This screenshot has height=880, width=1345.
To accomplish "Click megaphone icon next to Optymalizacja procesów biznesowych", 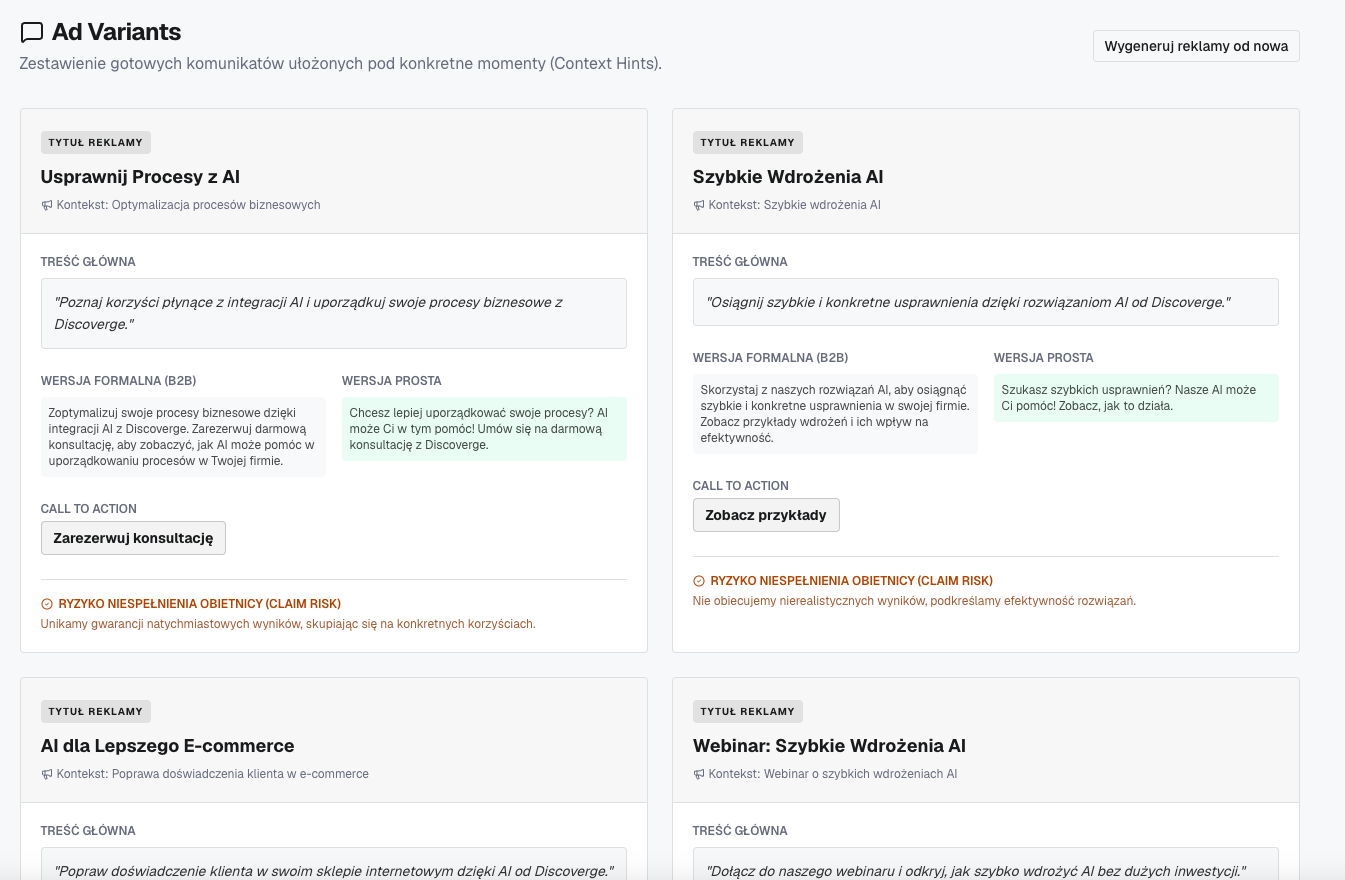I will click(x=47, y=205).
